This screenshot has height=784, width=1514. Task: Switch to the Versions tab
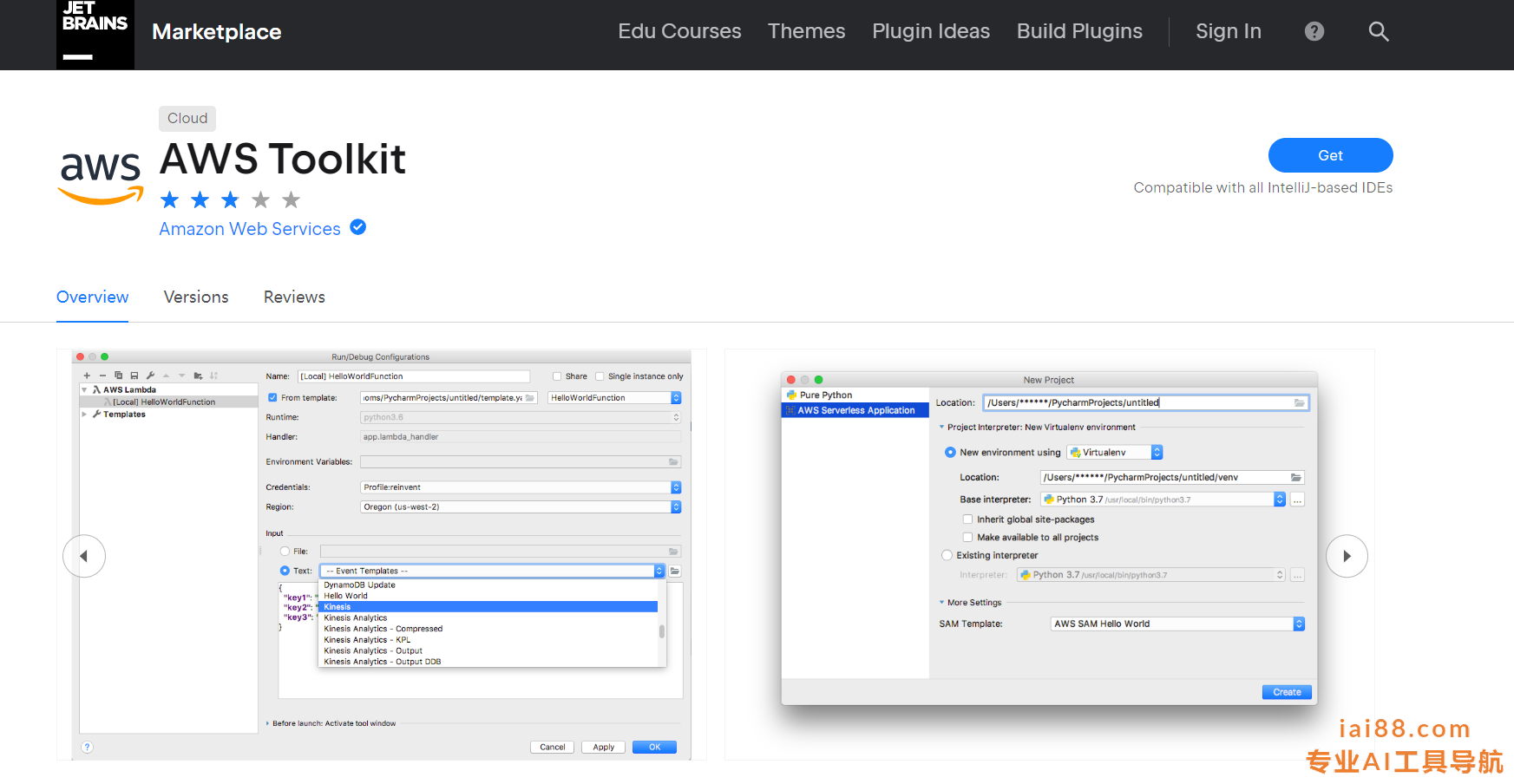(x=196, y=297)
